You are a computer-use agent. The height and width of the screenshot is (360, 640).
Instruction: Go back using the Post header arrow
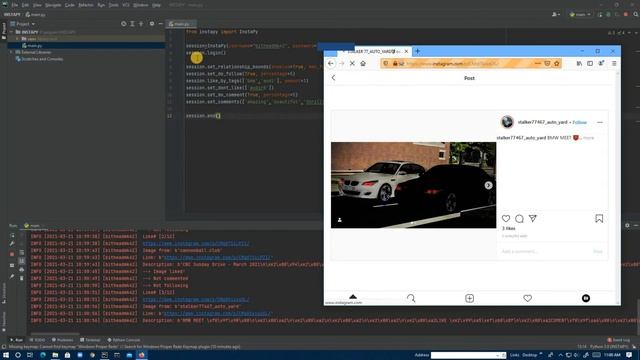coord(333,78)
